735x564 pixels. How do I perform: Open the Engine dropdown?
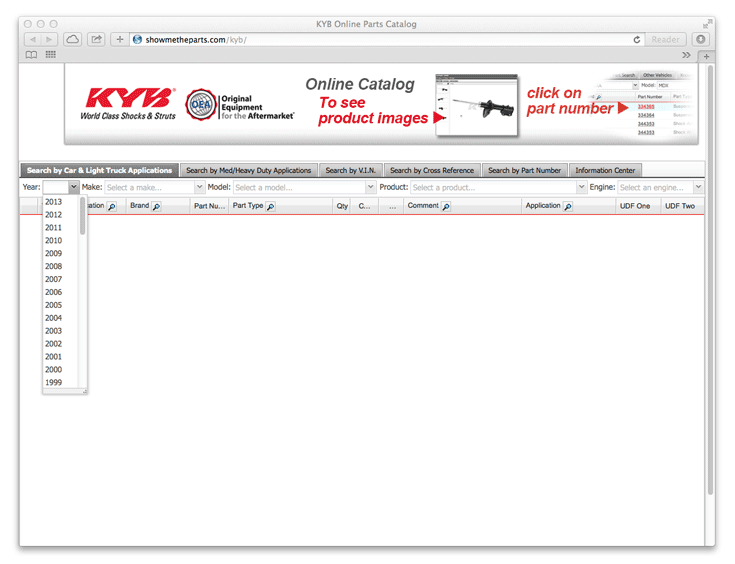(x=698, y=187)
